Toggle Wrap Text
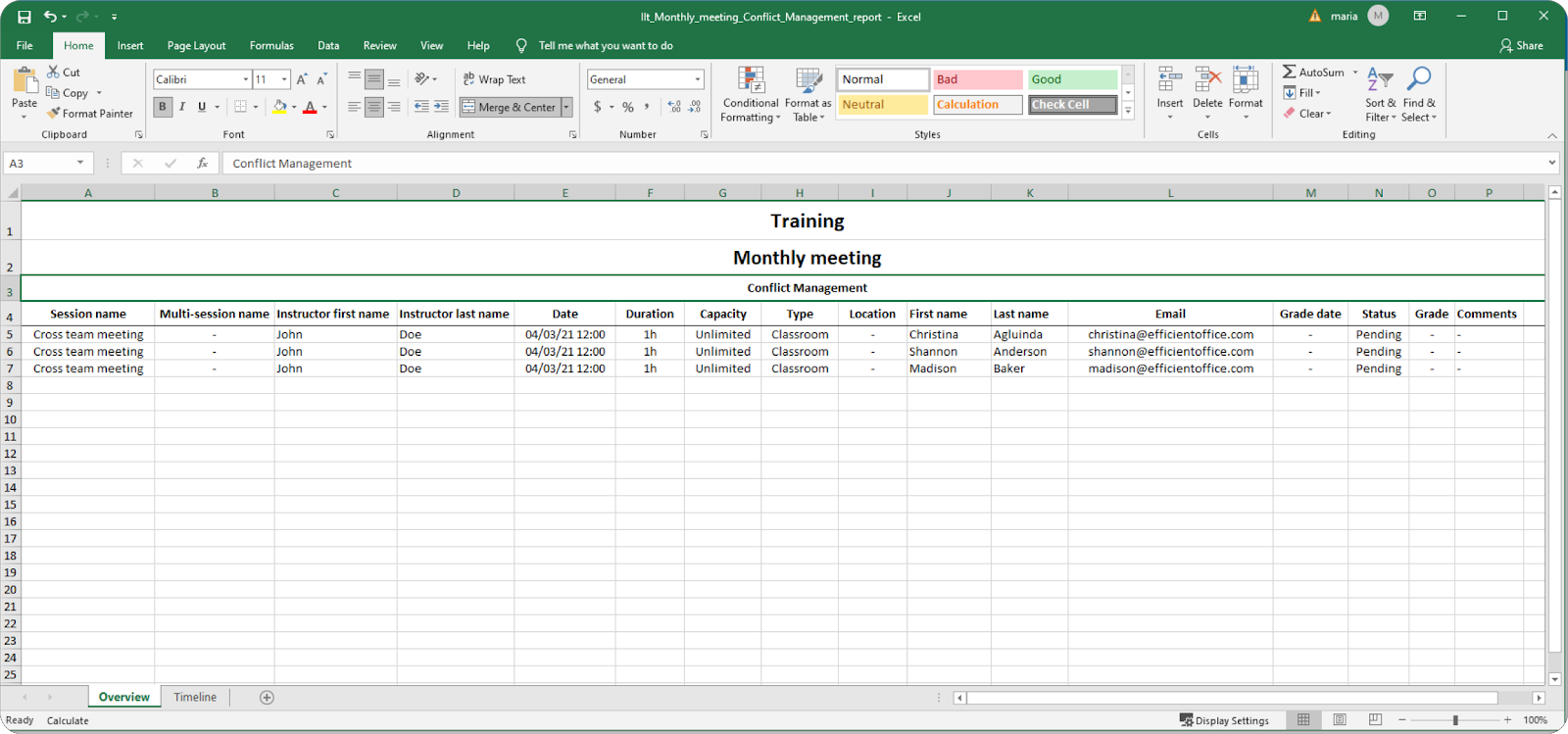The image size is (1568, 734). click(494, 79)
